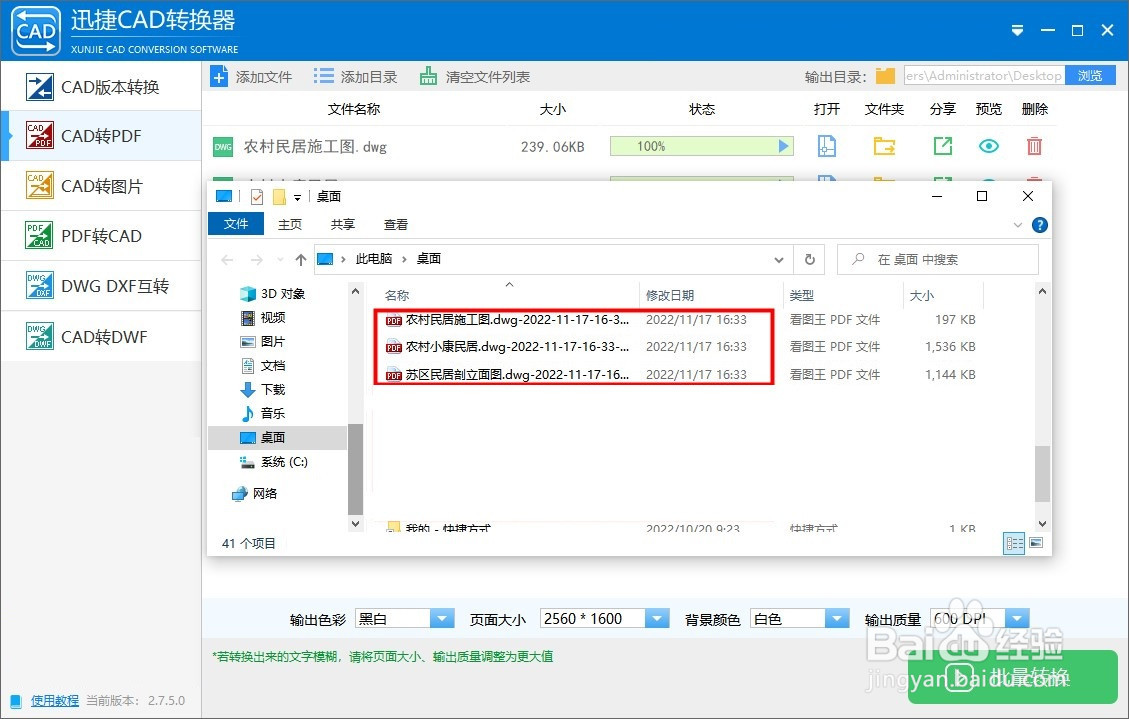Click quick access properties checkmark icon
The image size is (1129, 719).
(x=256, y=196)
